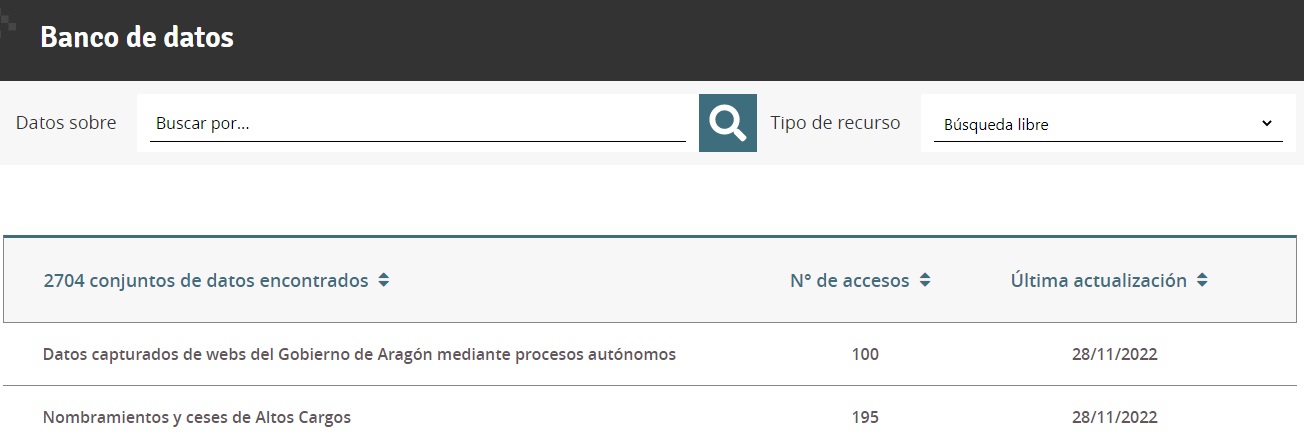1304x446 pixels.
Task: Click the Datos sobre label
Action: [66, 123]
